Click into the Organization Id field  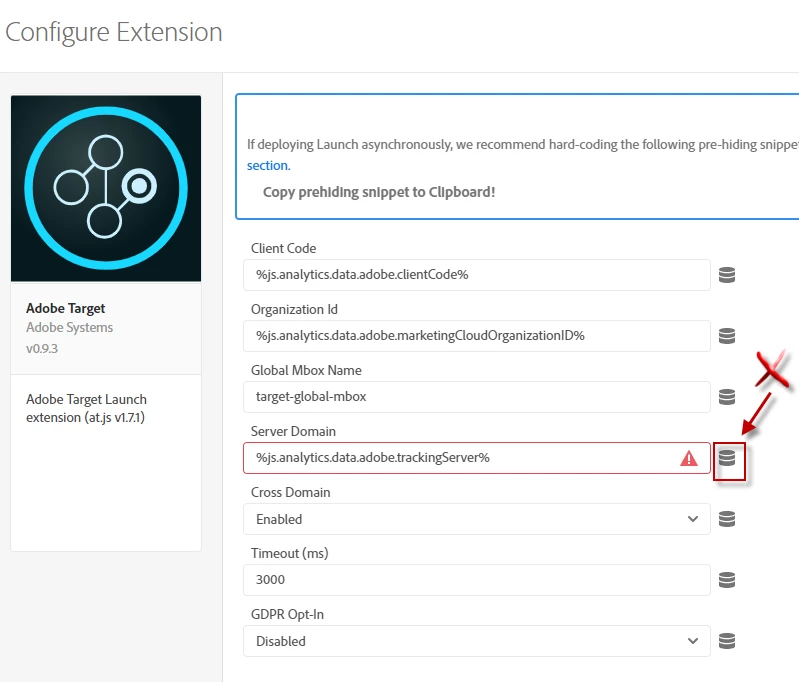coord(476,336)
